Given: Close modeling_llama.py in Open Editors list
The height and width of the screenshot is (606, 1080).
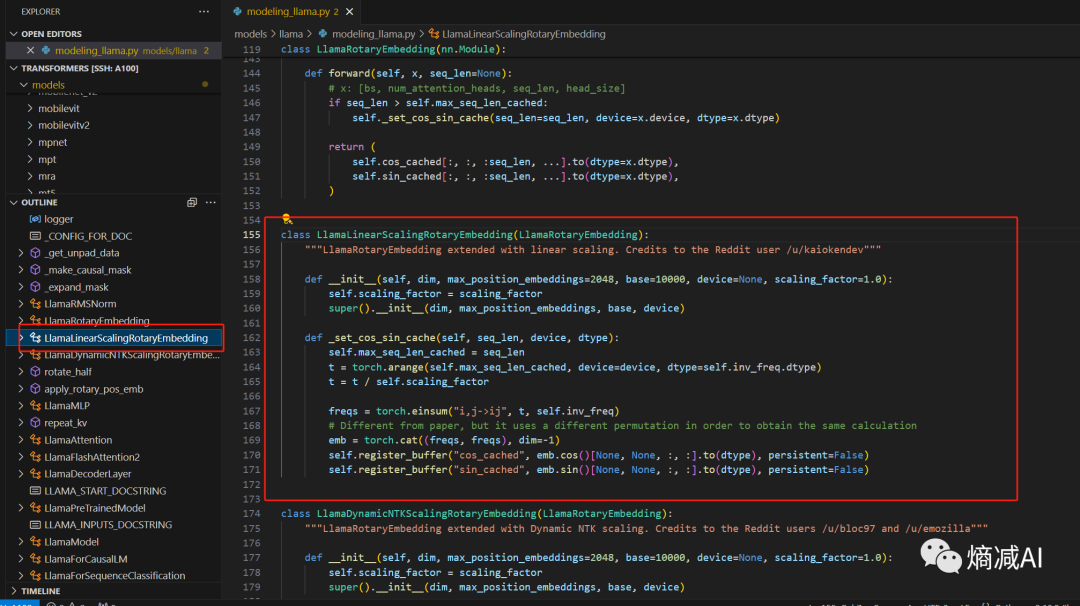Looking at the screenshot, I should 30,50.
